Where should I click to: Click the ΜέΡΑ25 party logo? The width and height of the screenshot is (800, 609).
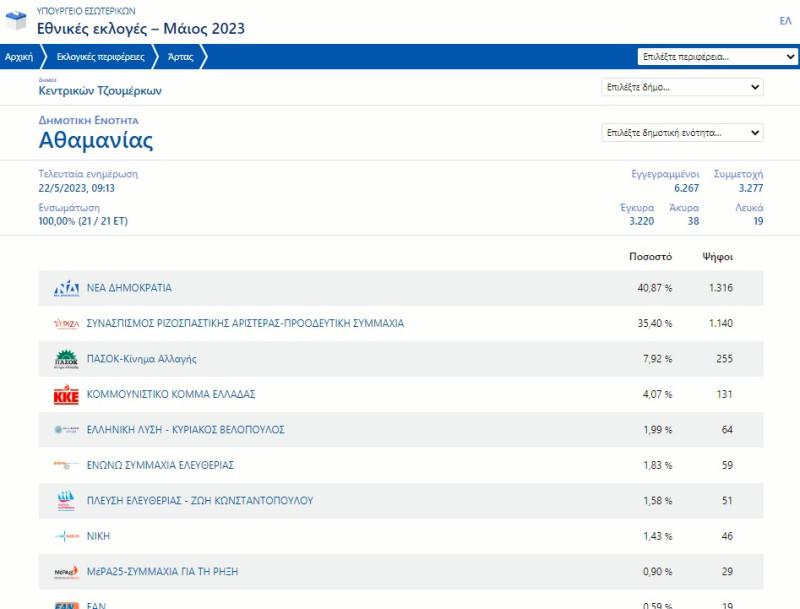pyautogui.click(x=66, y=572)
